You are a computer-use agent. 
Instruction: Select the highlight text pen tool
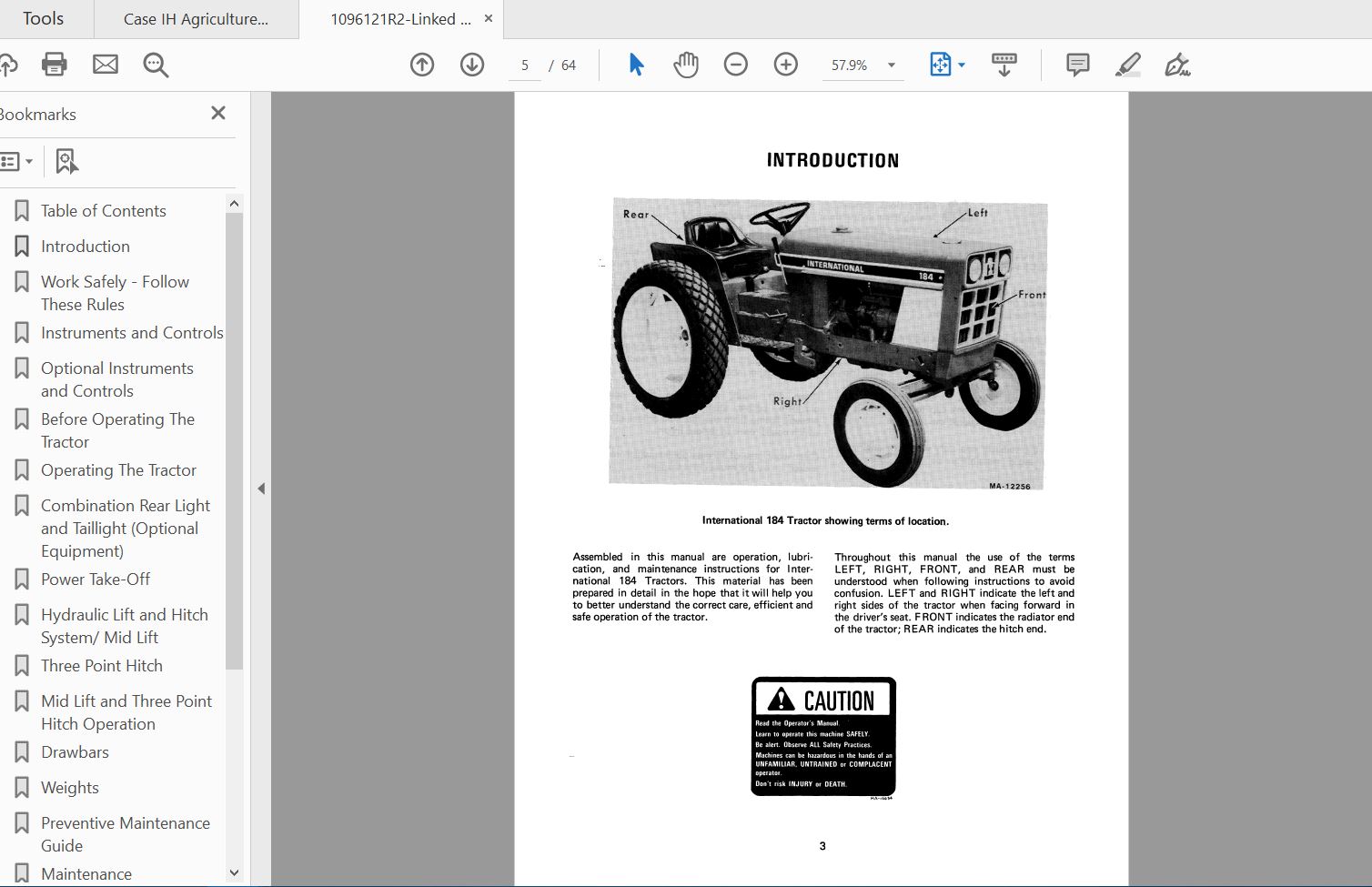click(x=1127, y=65)
